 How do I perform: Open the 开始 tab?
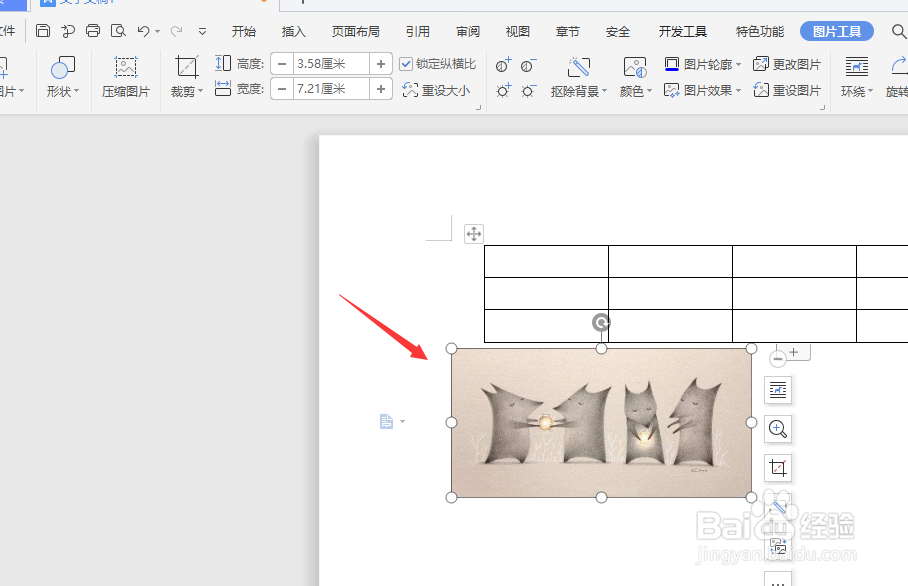[244, 31]
